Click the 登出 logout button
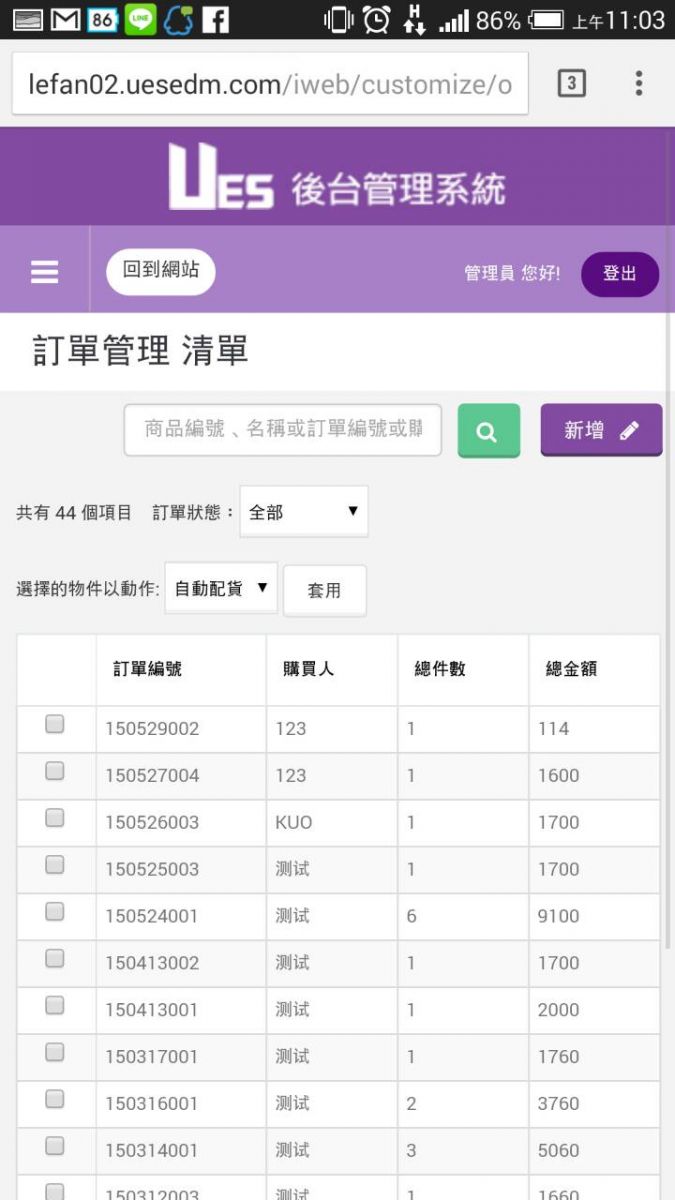This screenshot has width=675, height=1200. pyautogui.click(x=619, y=274)
